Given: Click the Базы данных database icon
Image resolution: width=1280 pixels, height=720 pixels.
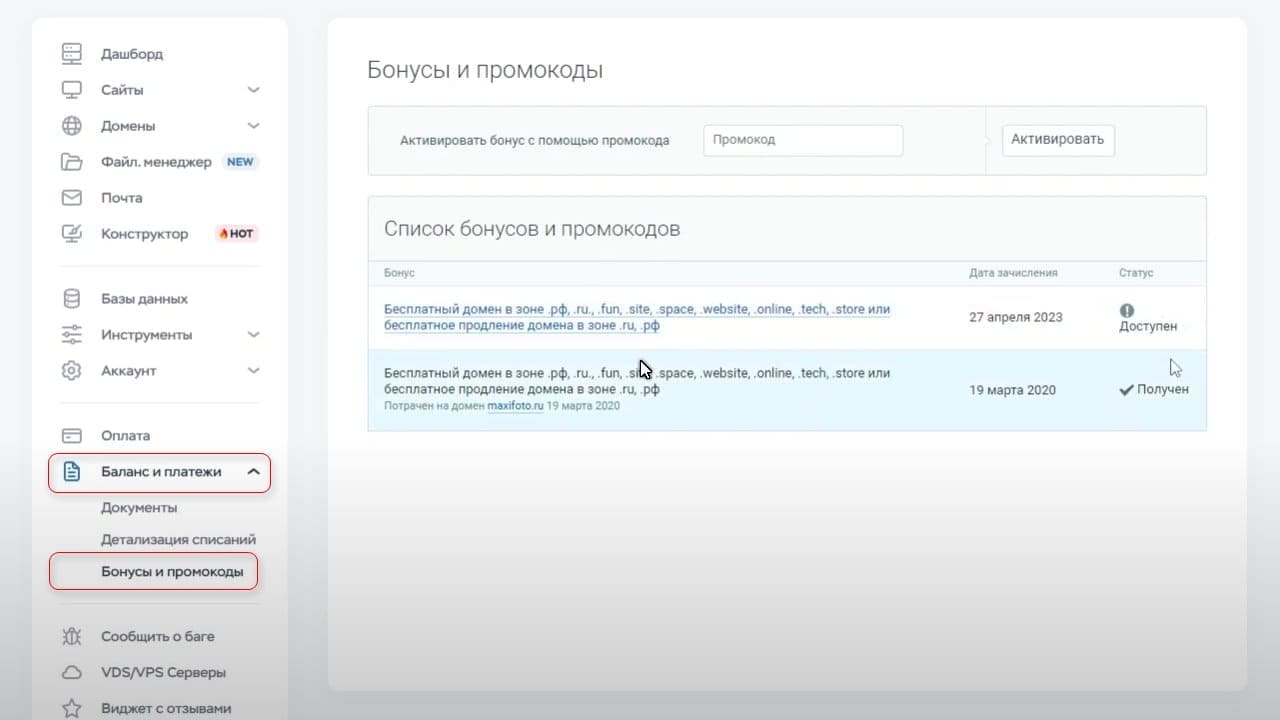Looking at the screenshot, I should tap(71, 299).
